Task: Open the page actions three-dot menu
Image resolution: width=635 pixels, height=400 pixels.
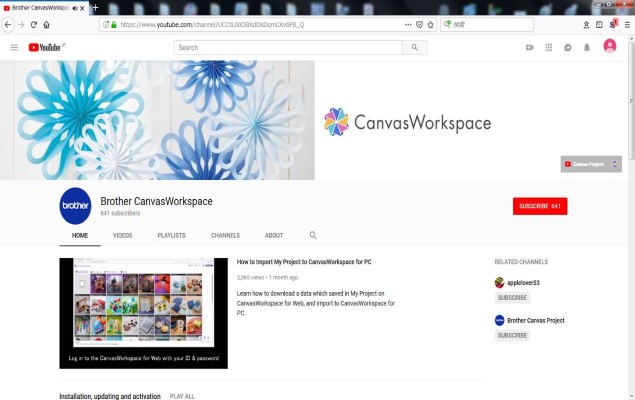Action: (x=408, y=25)
